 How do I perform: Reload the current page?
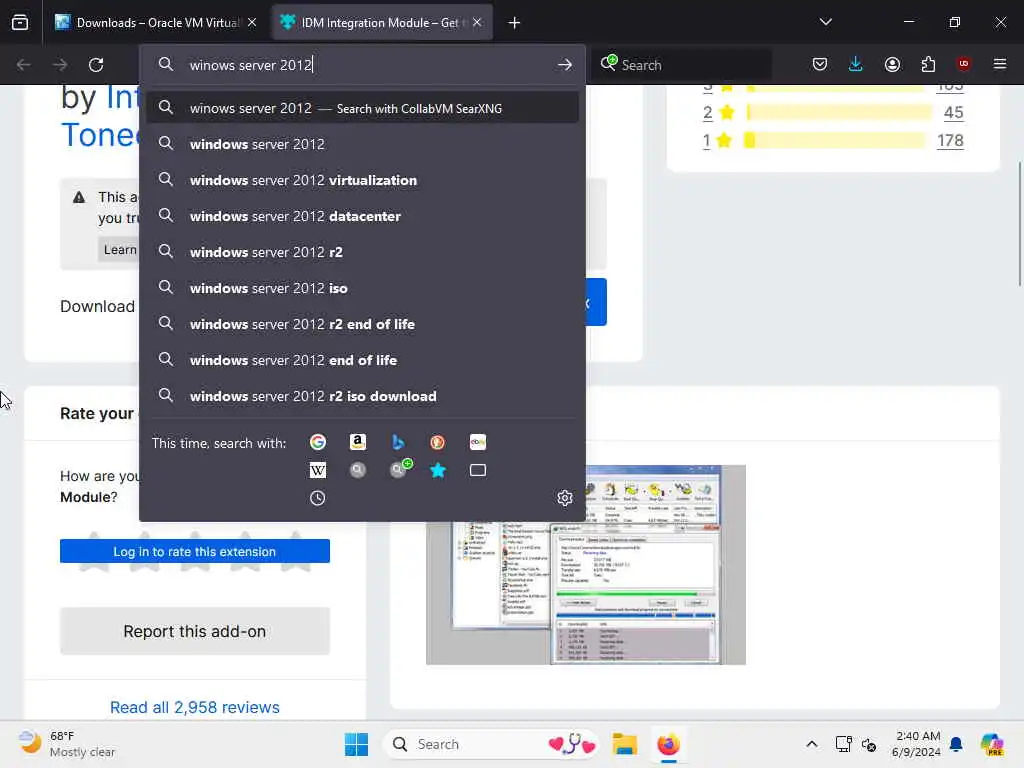96,65
